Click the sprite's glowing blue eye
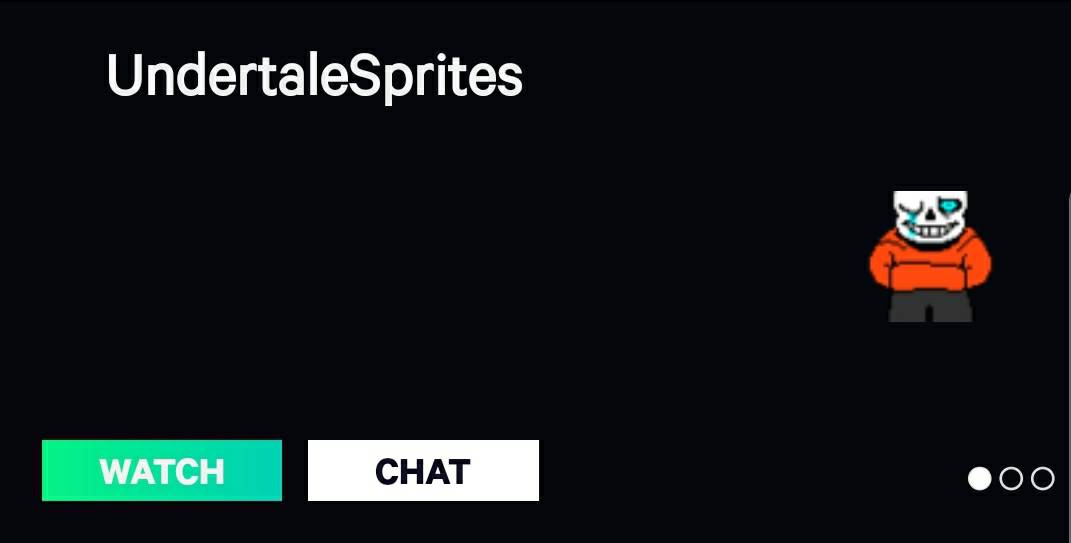 pyautogui.click(x=948, y=205)
